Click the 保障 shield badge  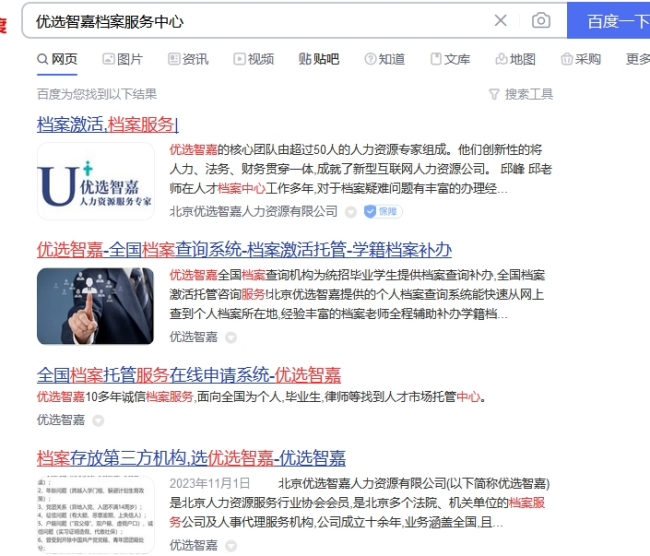[x=383, y=211]
